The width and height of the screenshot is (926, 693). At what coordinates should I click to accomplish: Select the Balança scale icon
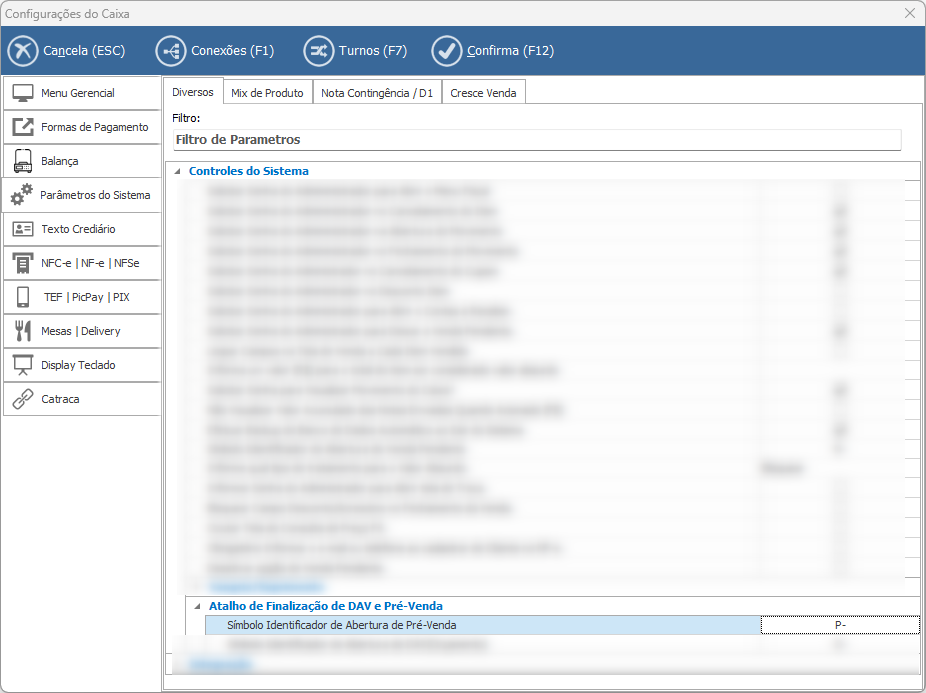[23, 161]
